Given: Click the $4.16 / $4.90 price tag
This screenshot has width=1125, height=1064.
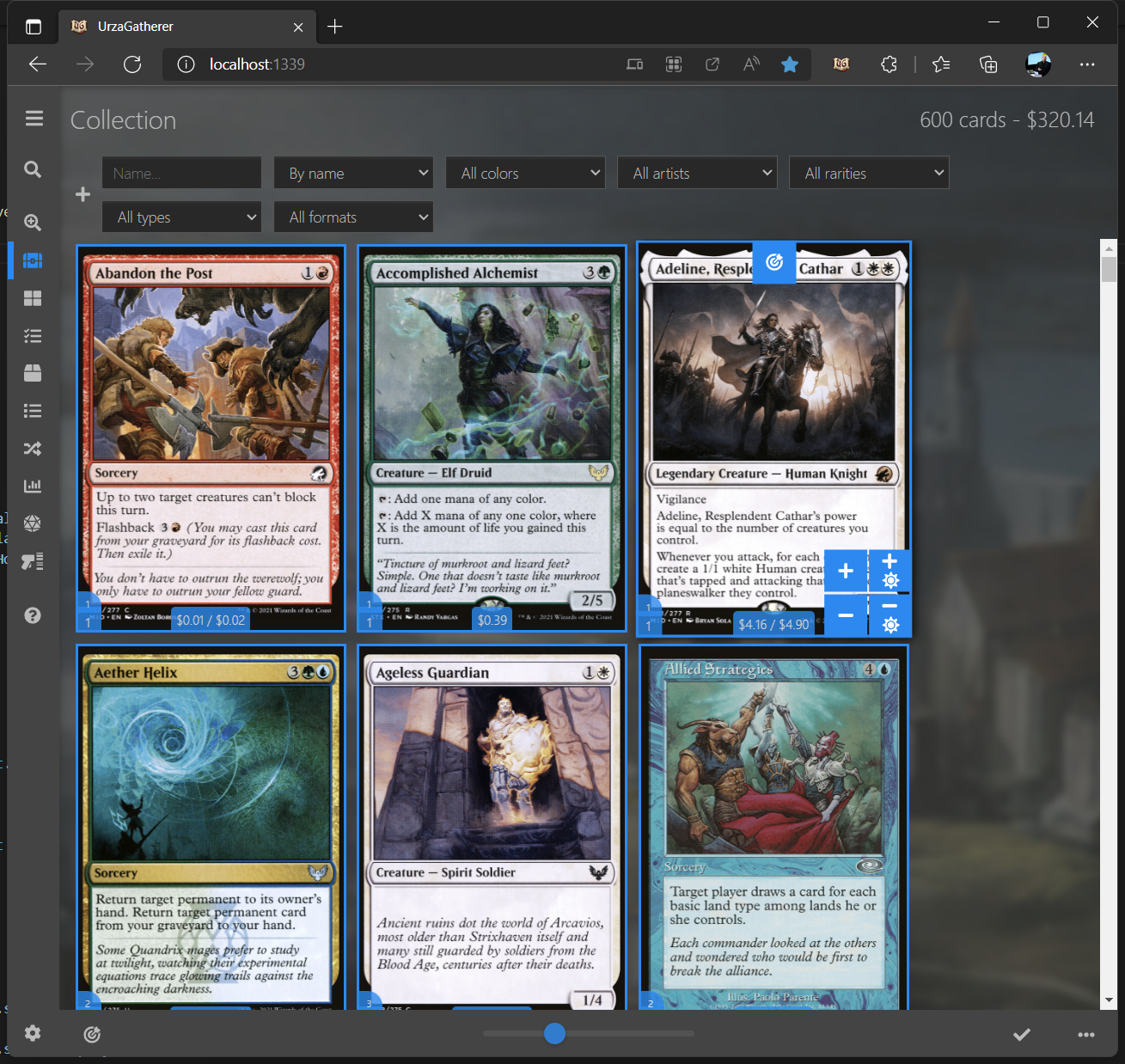Looking at the screenshot, I should coord(773,625).
